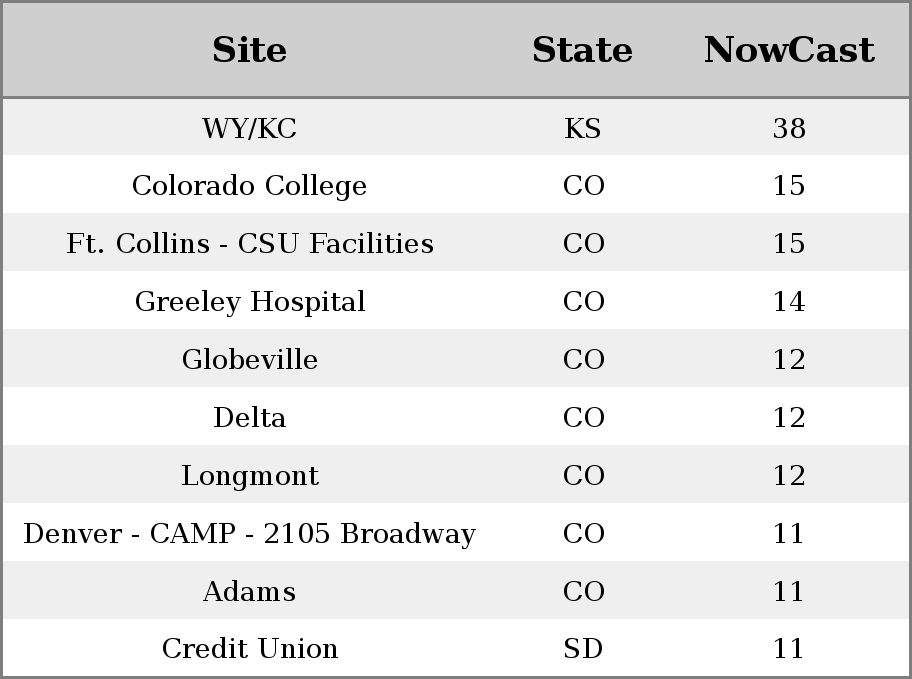Select the Credit Union site

[x=250, y=648]
